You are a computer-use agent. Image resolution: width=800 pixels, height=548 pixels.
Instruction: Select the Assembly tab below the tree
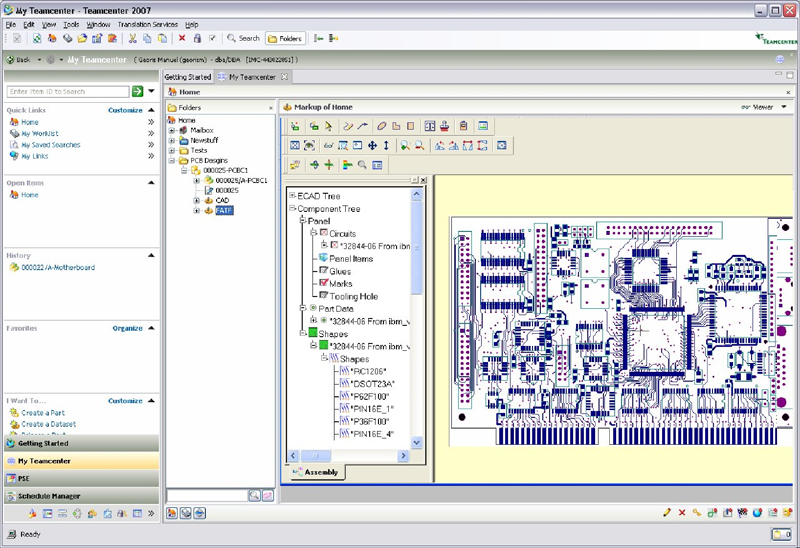(317, 472)
